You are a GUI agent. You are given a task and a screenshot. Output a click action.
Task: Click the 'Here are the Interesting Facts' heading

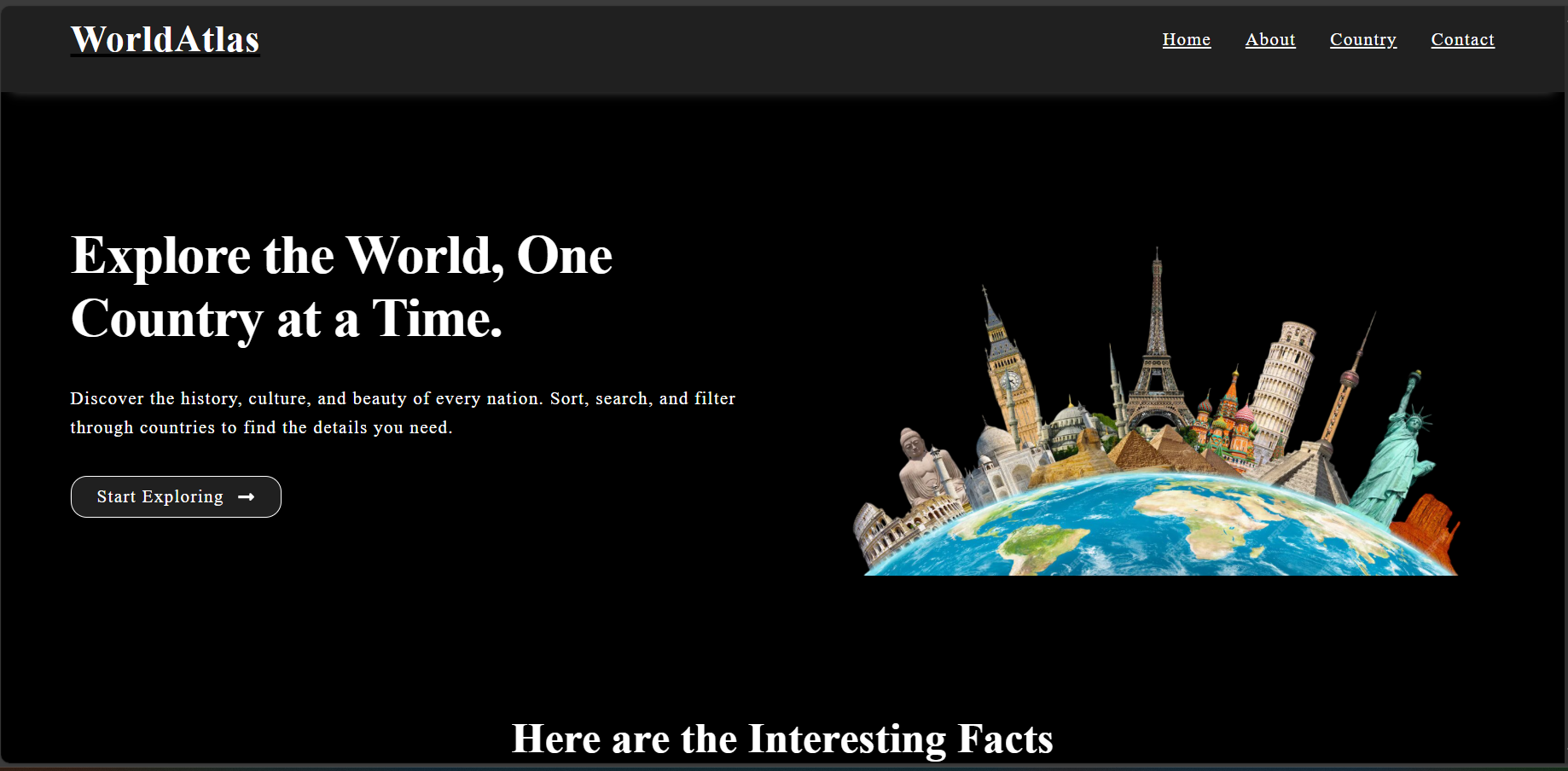(x=782, y=739)
